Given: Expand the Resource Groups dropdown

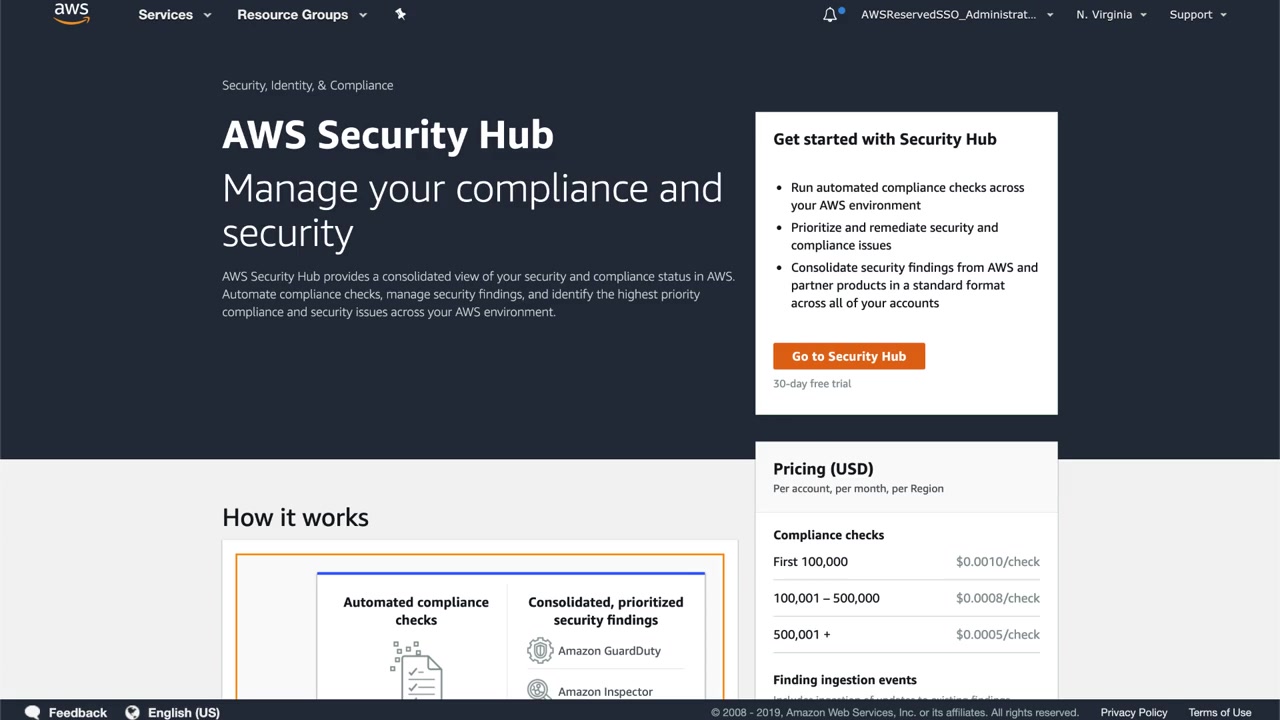Looking at the screenshot, I should 302,15.
